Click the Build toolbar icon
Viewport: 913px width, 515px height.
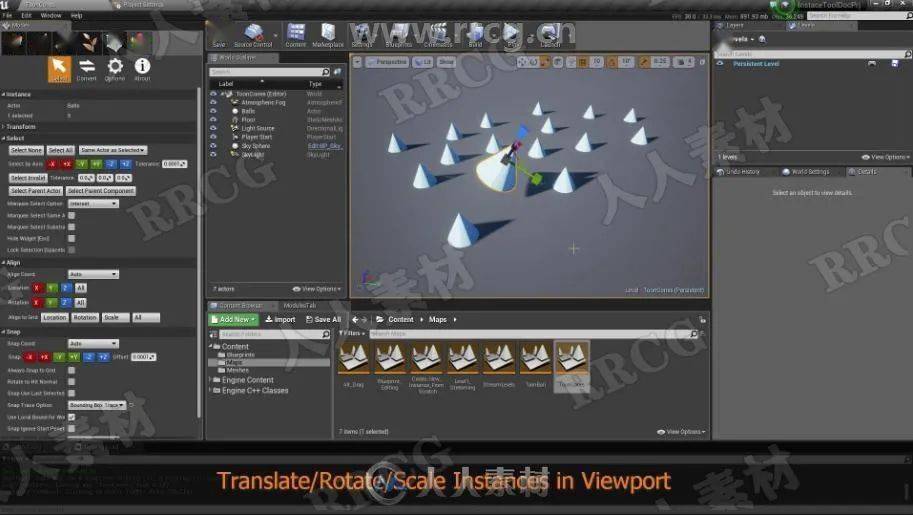[x=475, y=36]
